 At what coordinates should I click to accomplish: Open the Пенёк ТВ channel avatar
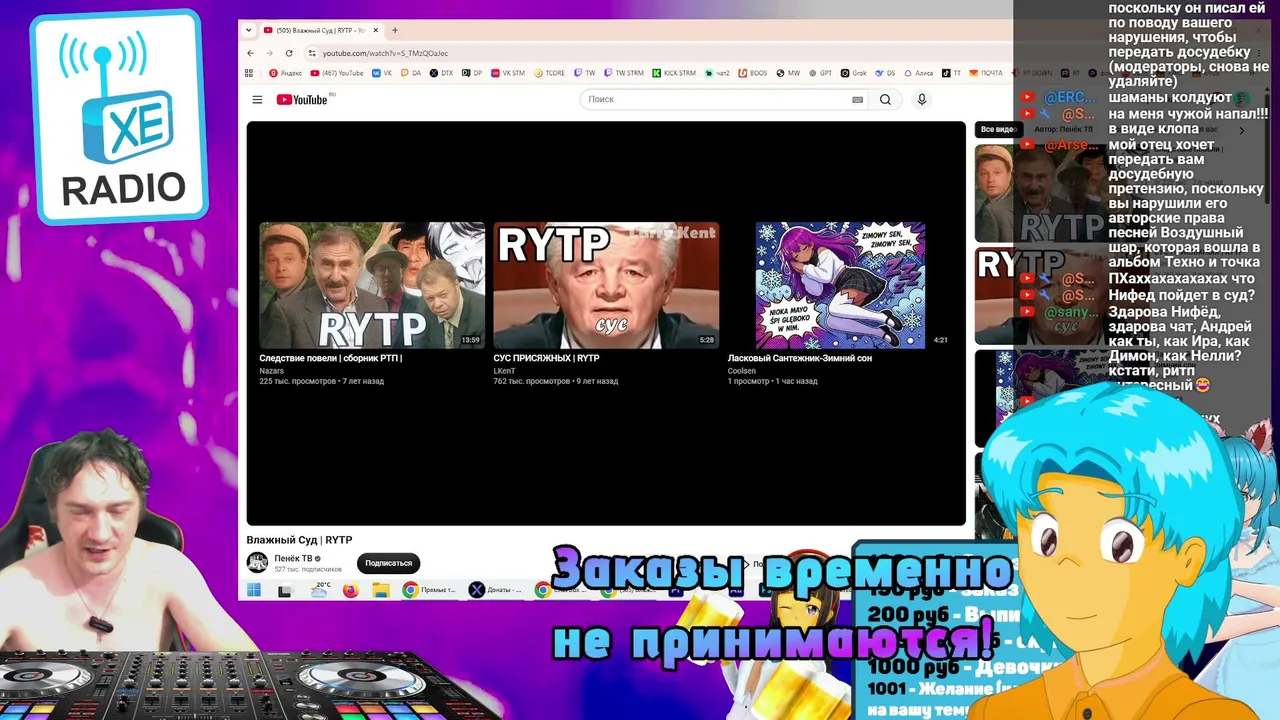point(257,563)
